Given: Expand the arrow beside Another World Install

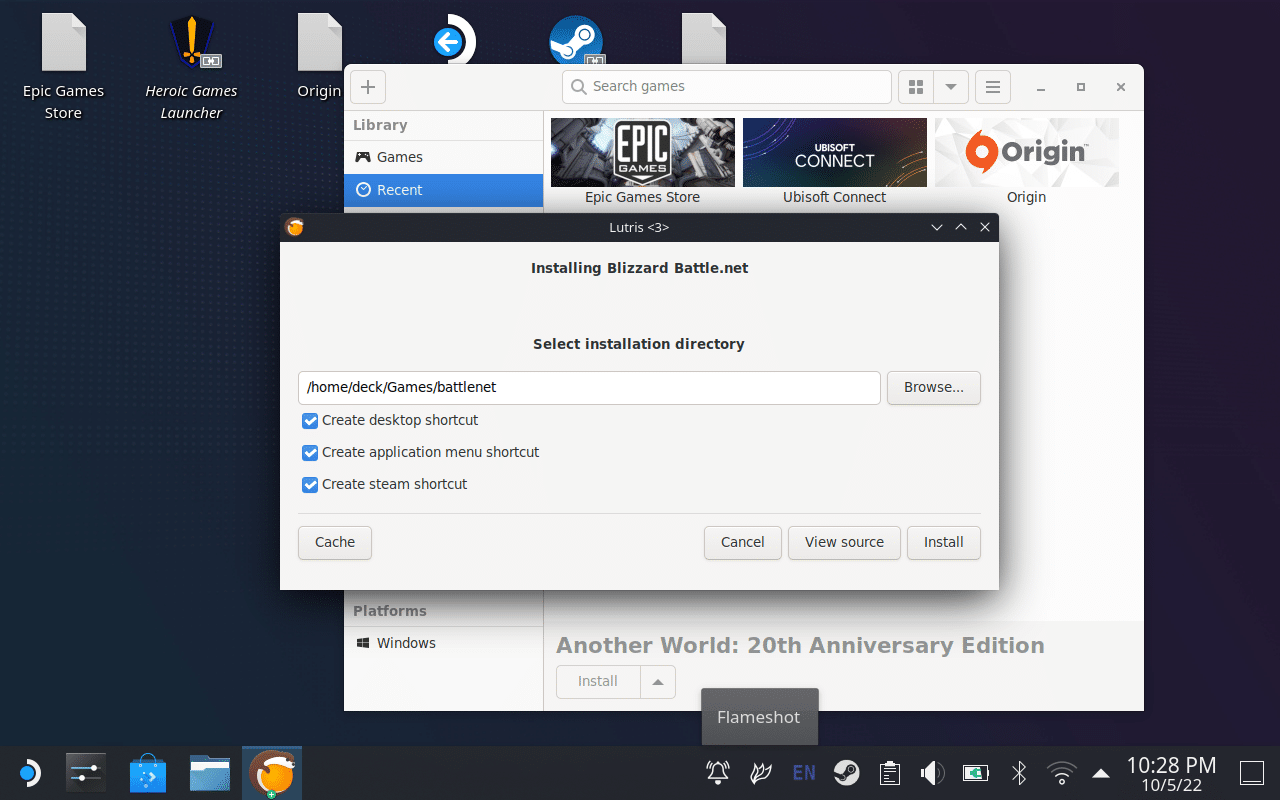Looking at the screenshot, I should pyautogui.click(x=658, y=682).
